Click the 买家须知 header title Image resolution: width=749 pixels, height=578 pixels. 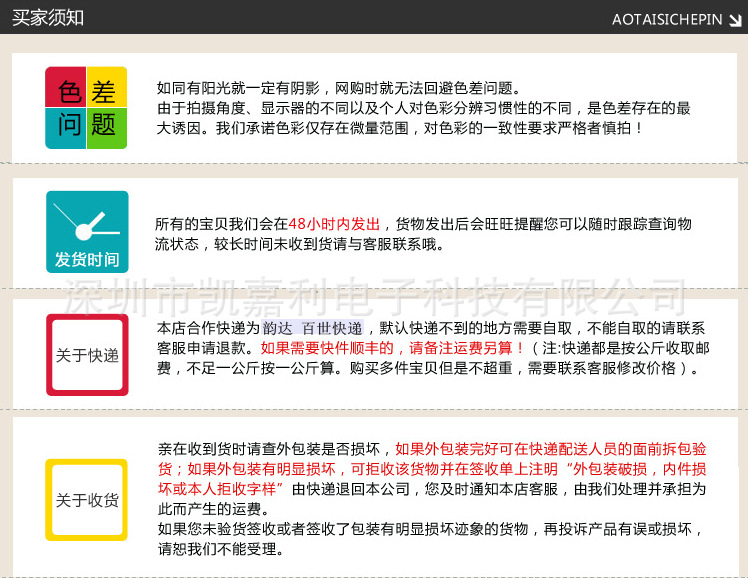(48, 18)
